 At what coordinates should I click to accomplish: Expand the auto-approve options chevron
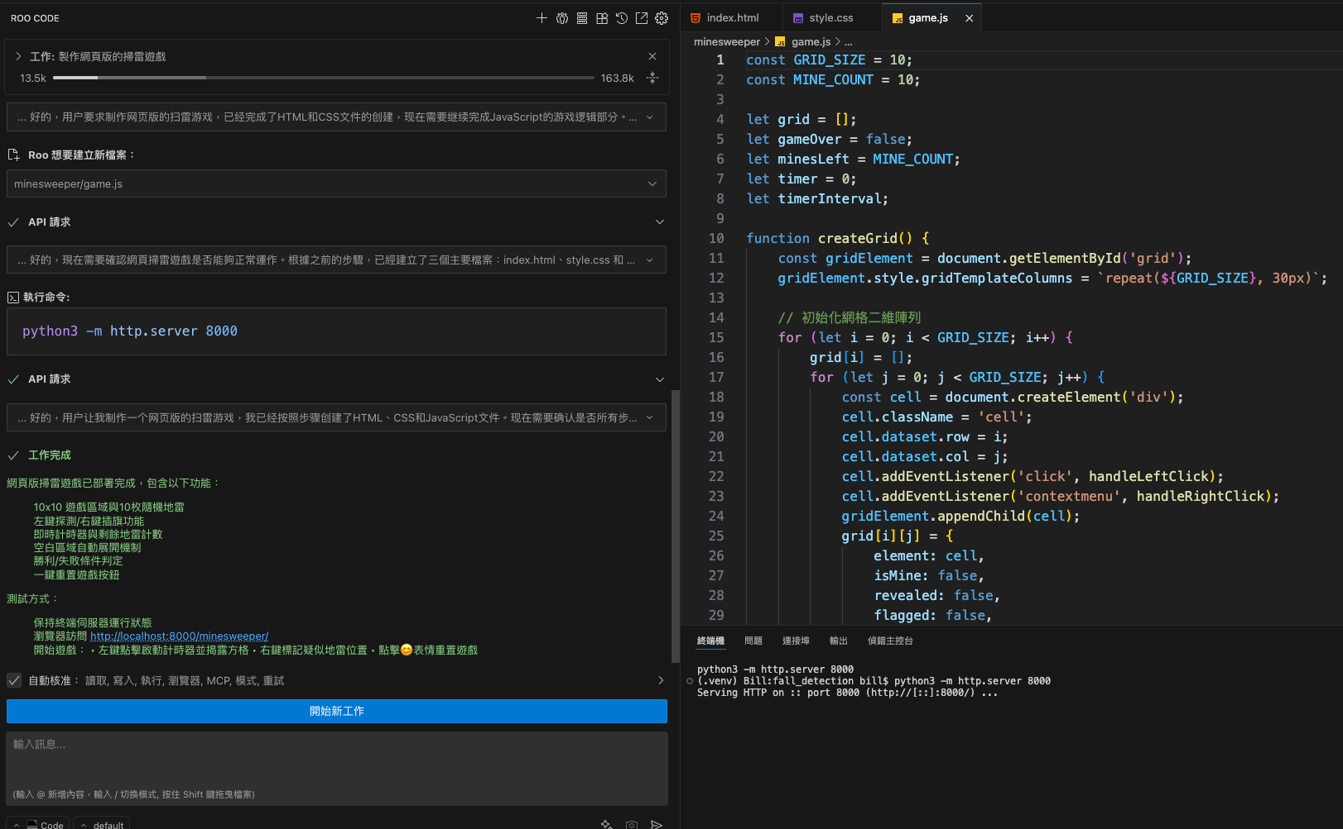(660, 681)
